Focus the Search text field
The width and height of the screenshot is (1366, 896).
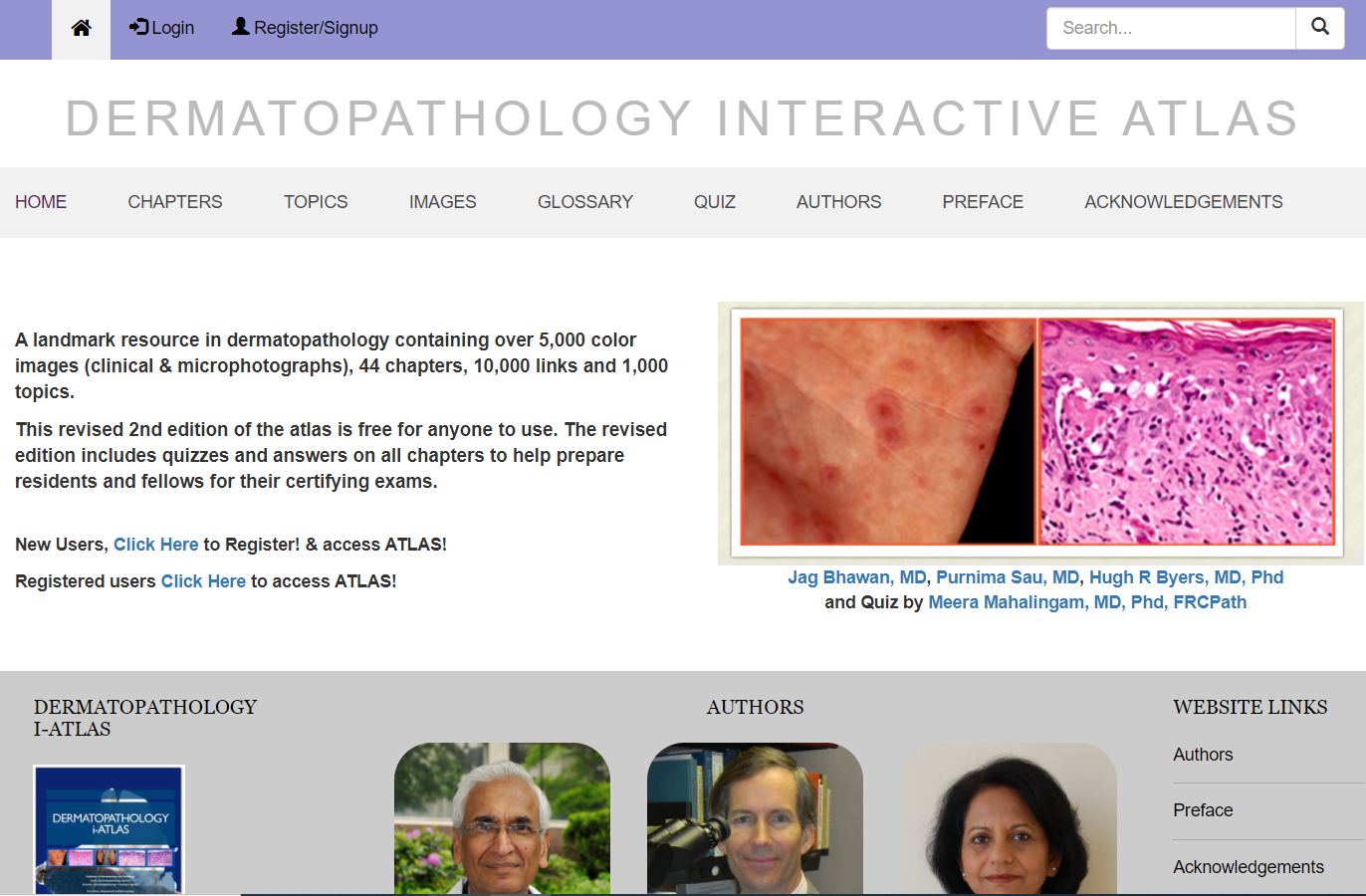click(1170, 28)
